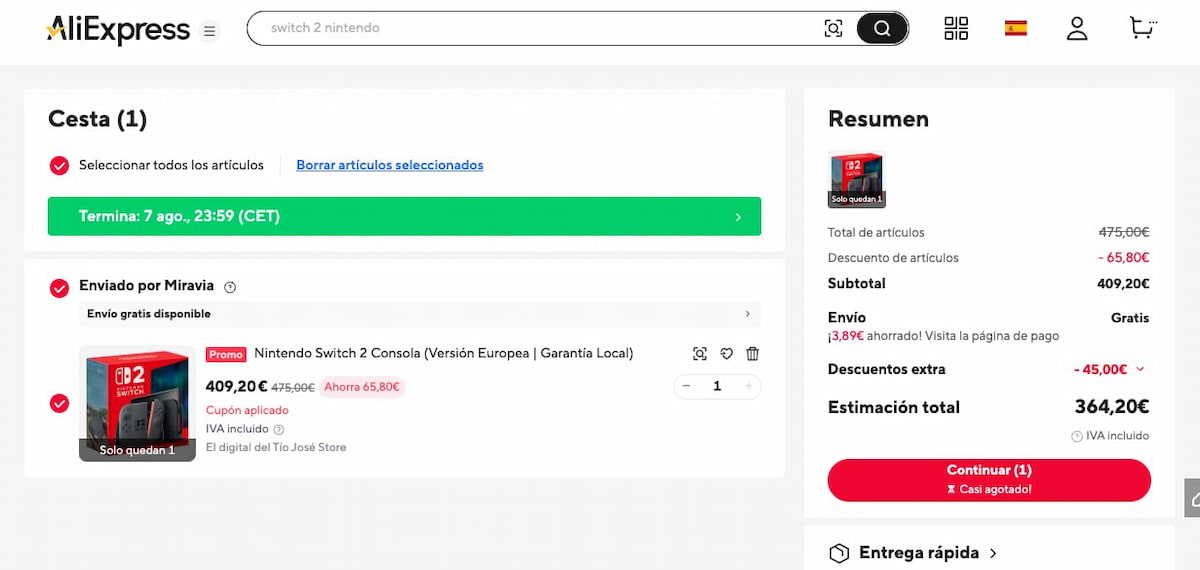Toggle the Nintendo Switch 2 item checkbox

click(x=59, y=403)
